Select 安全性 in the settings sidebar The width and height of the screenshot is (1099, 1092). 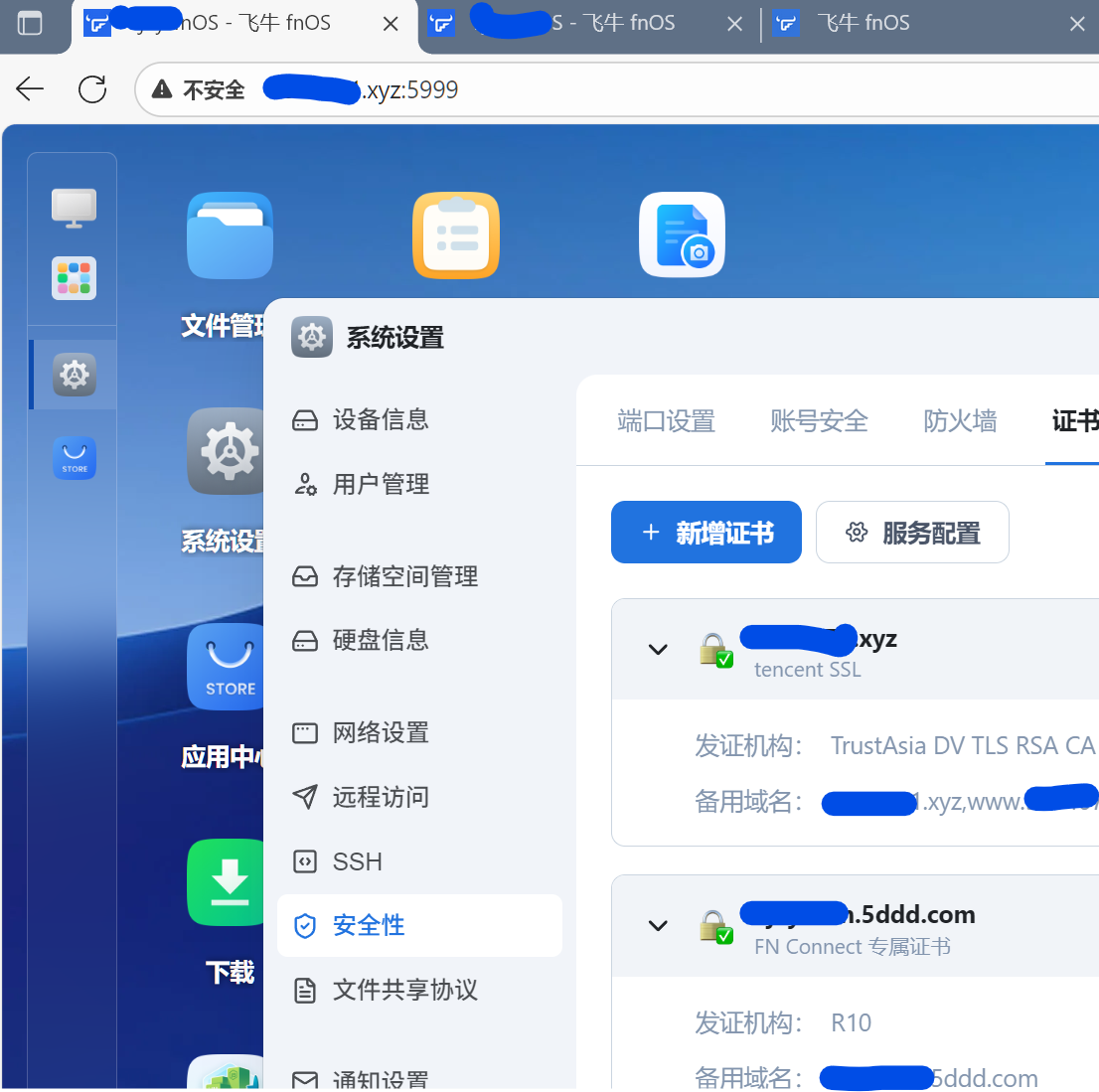pos(419,926)
